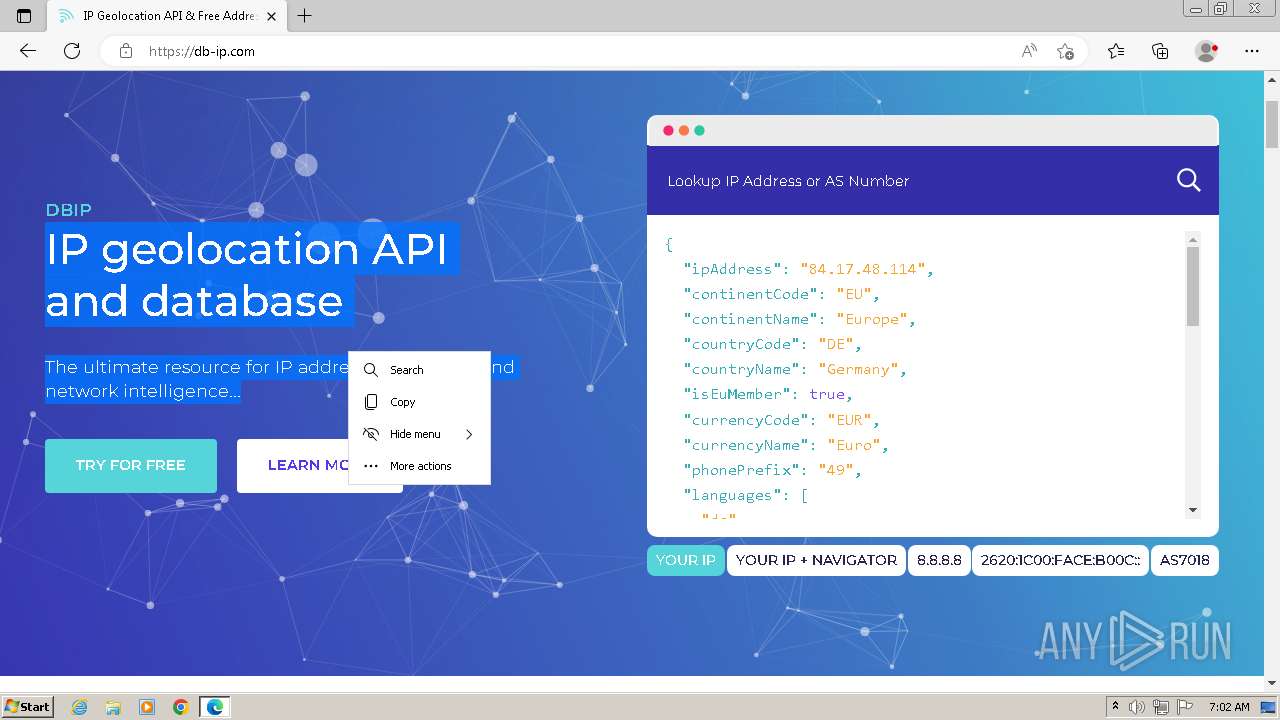Click the "IP geolocation API" headline
Viewport: 1280px width, 720px height.
(x=246, y=249)
